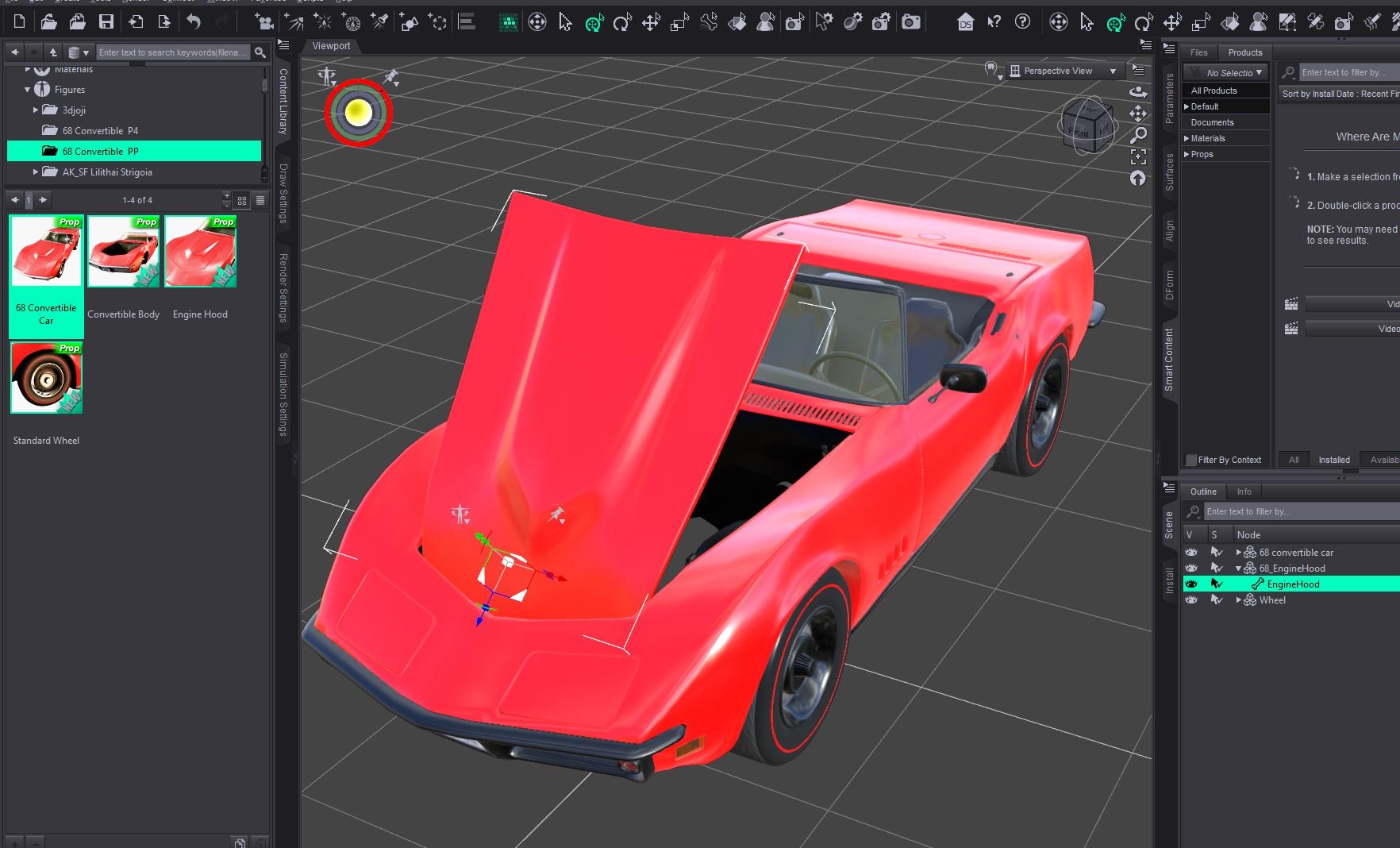Screen dimensions: 1400x848
Task: Open the render camera icon
Action: pyautogui.click(x=911, y=22)
